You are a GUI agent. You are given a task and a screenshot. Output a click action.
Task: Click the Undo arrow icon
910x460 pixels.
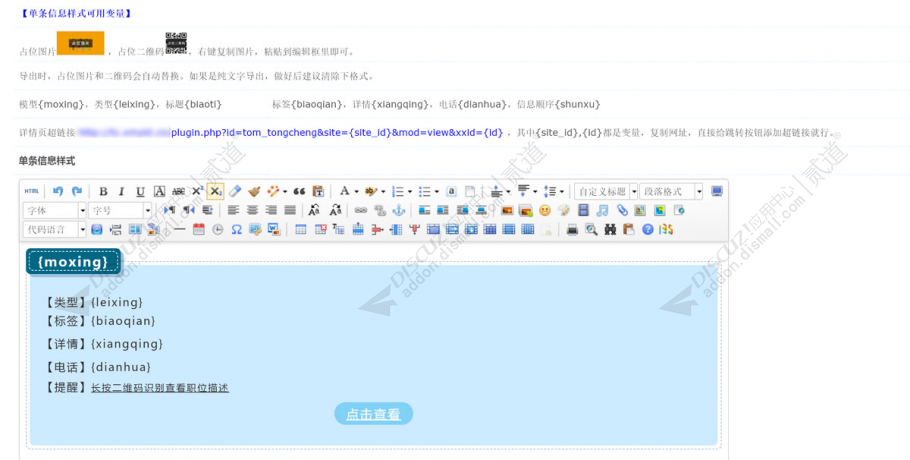click(58, 191)
